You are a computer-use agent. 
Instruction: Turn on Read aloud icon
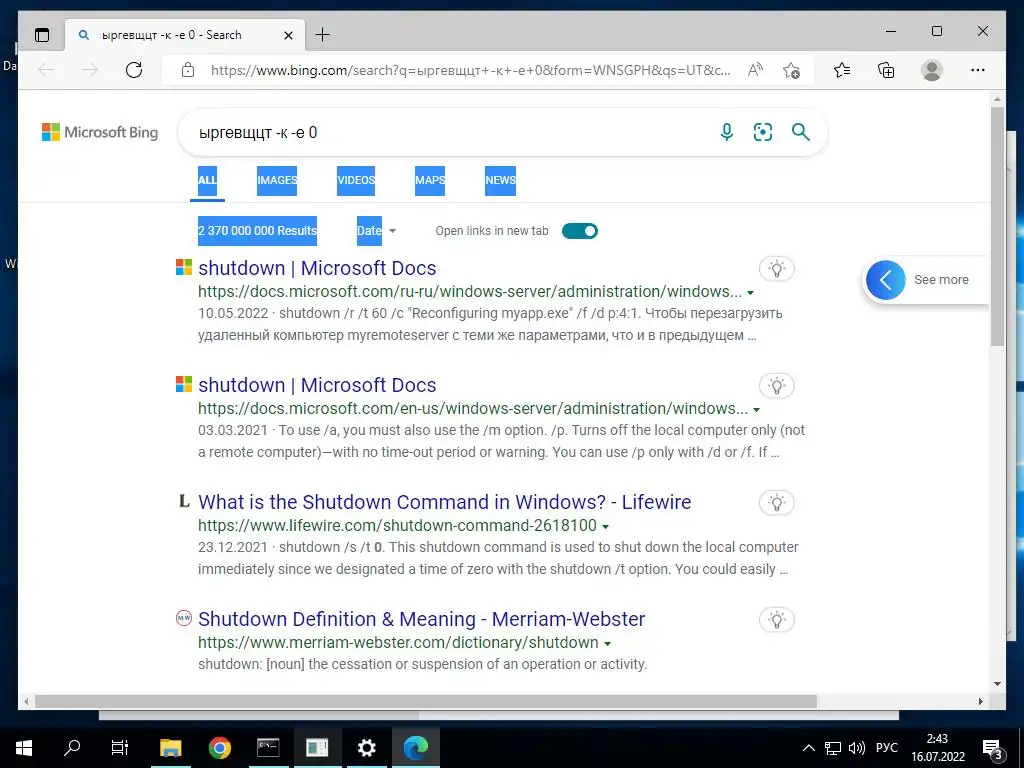pos(755,70)
